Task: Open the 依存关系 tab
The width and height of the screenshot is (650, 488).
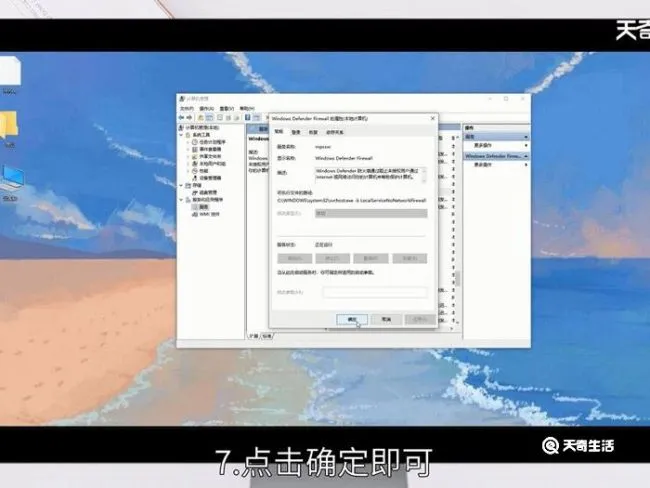Action: (335, 132)
